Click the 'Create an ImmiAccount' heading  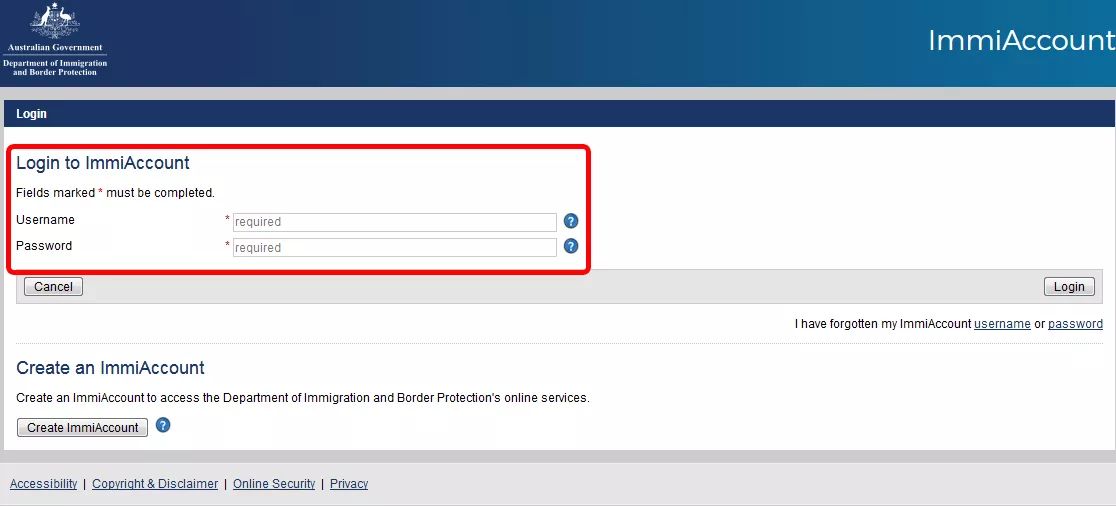point(110,368)
